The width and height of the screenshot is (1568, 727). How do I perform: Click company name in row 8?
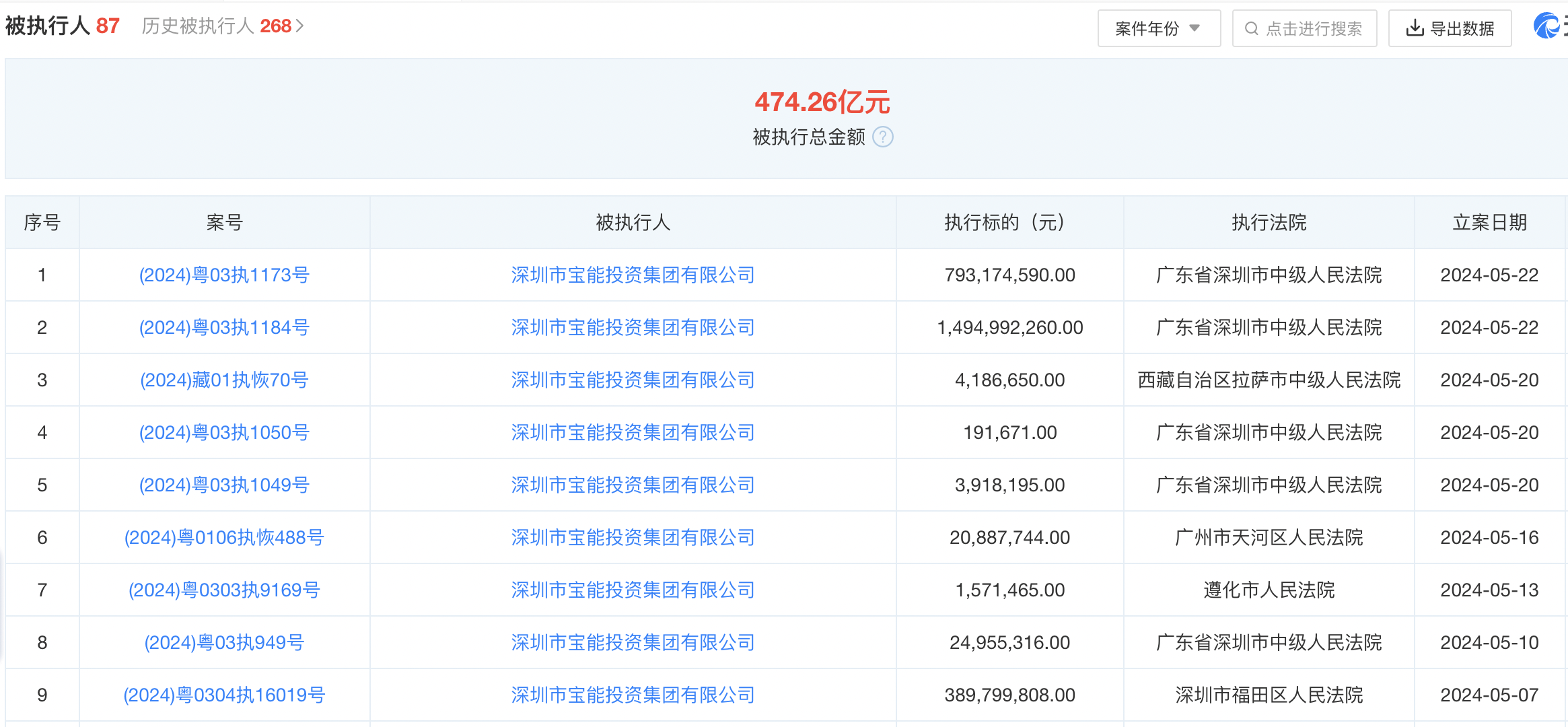633,643
